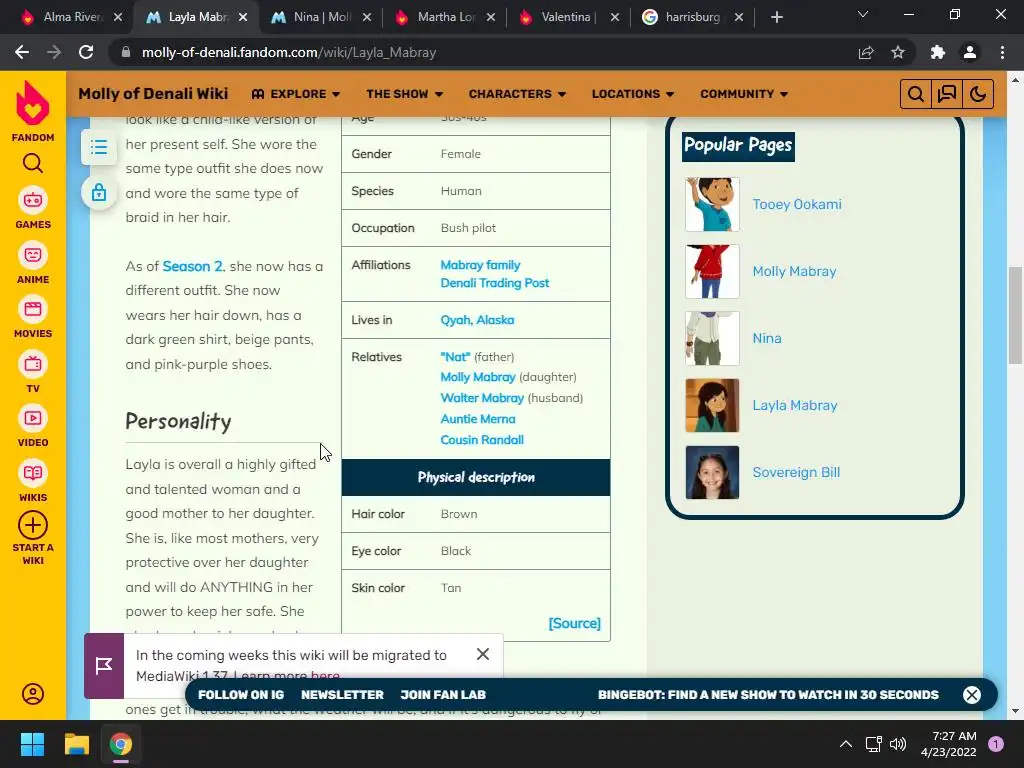Image resolution: width=1024 pixels, height=768 pixels.
Task: Open Fandom sidebar search icon
Action: (x=33, y=163)
